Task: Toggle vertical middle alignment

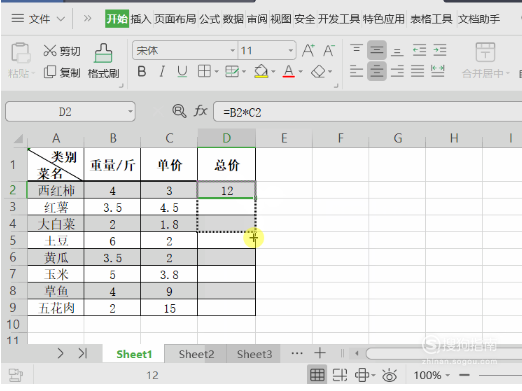Action: pos(377,50)
